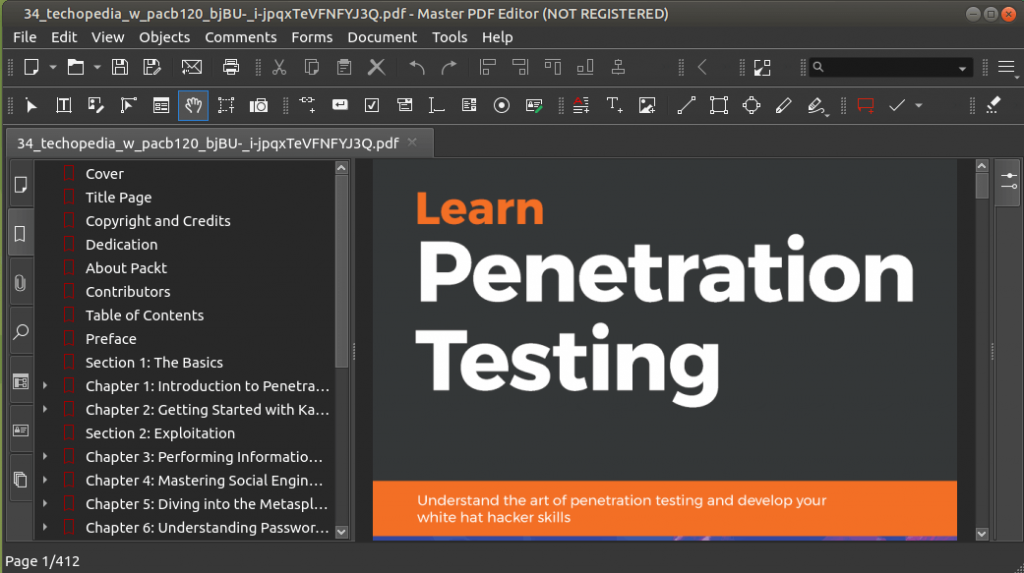Go to Copyright and Credits bookmark
The height and width of the screenshot is (573, 1024).
pos(158,221)
